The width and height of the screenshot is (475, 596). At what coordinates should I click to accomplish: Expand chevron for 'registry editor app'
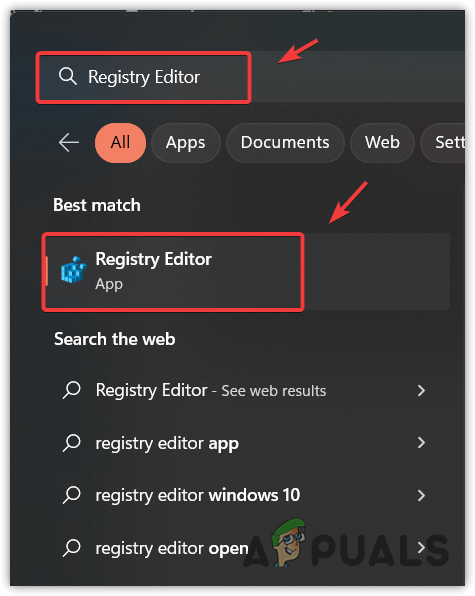(x=421, y=443)
